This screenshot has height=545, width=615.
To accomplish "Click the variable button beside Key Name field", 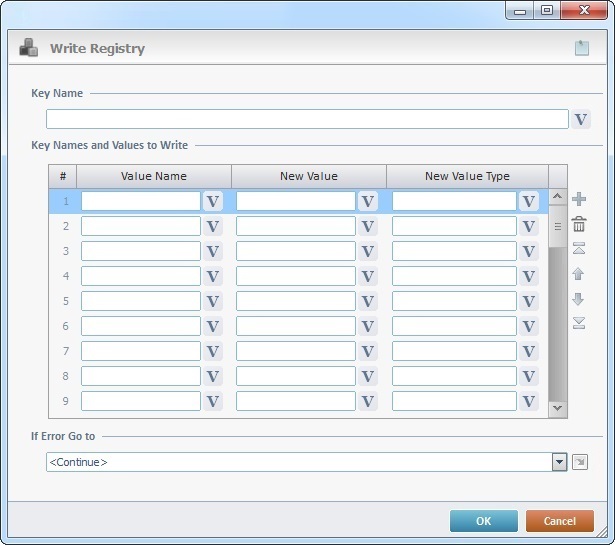I will [581, 120].
